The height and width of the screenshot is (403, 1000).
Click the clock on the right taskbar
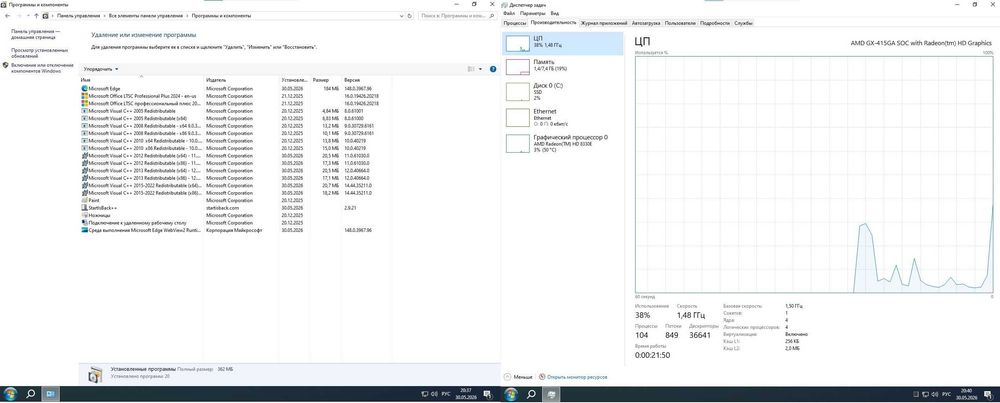coord(966,395)
